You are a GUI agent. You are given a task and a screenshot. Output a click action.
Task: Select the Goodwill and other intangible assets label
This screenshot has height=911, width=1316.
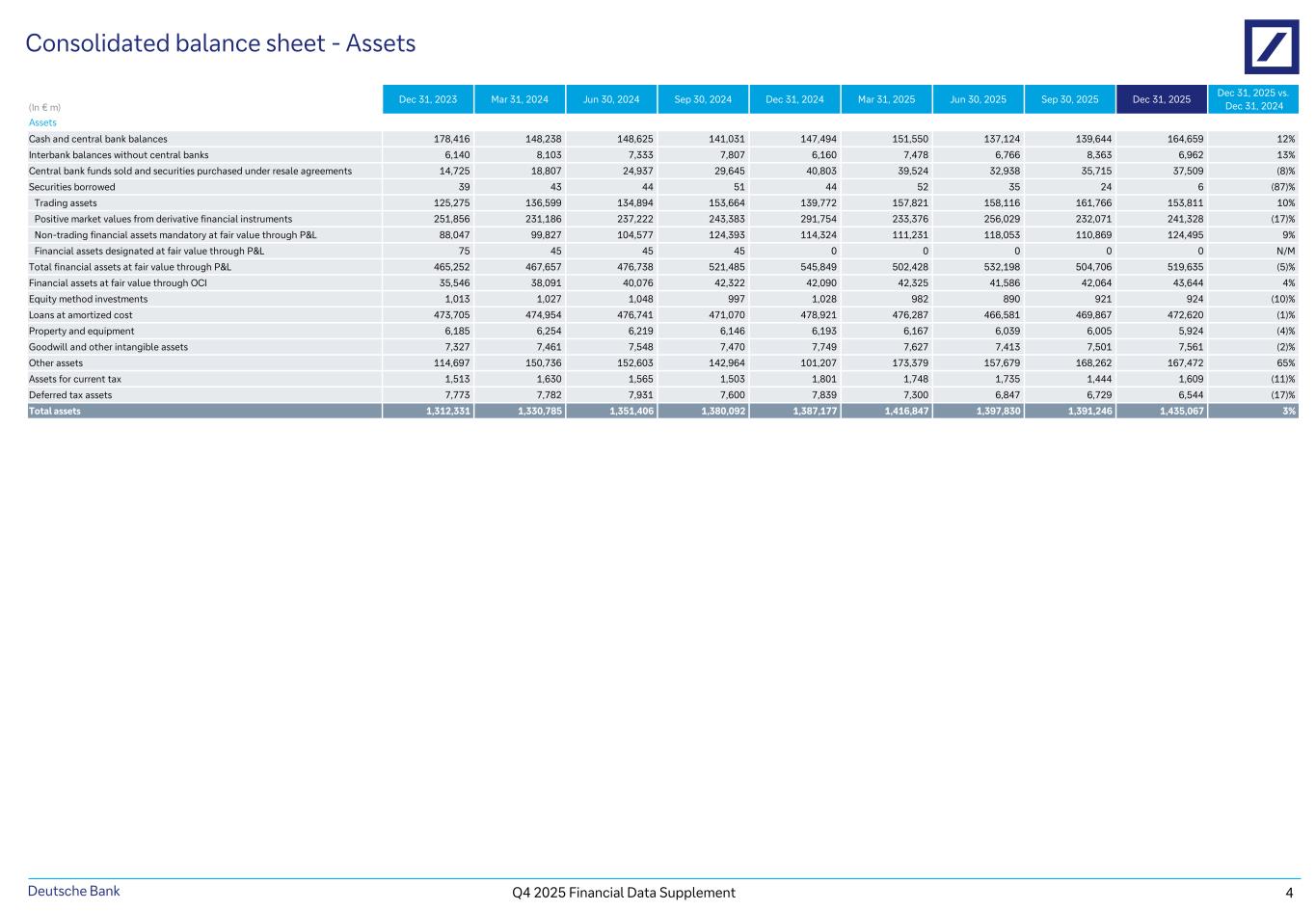(x=108, y=347)
